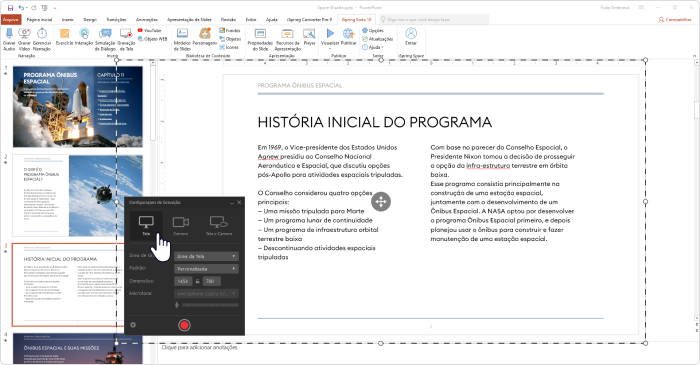
Task: Click the slide title História Inicial do Programa
Action: 375,122
